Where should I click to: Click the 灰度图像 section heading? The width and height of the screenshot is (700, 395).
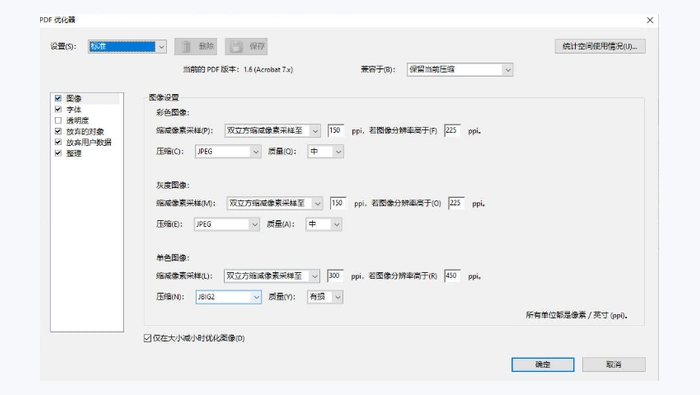(173, 185)
